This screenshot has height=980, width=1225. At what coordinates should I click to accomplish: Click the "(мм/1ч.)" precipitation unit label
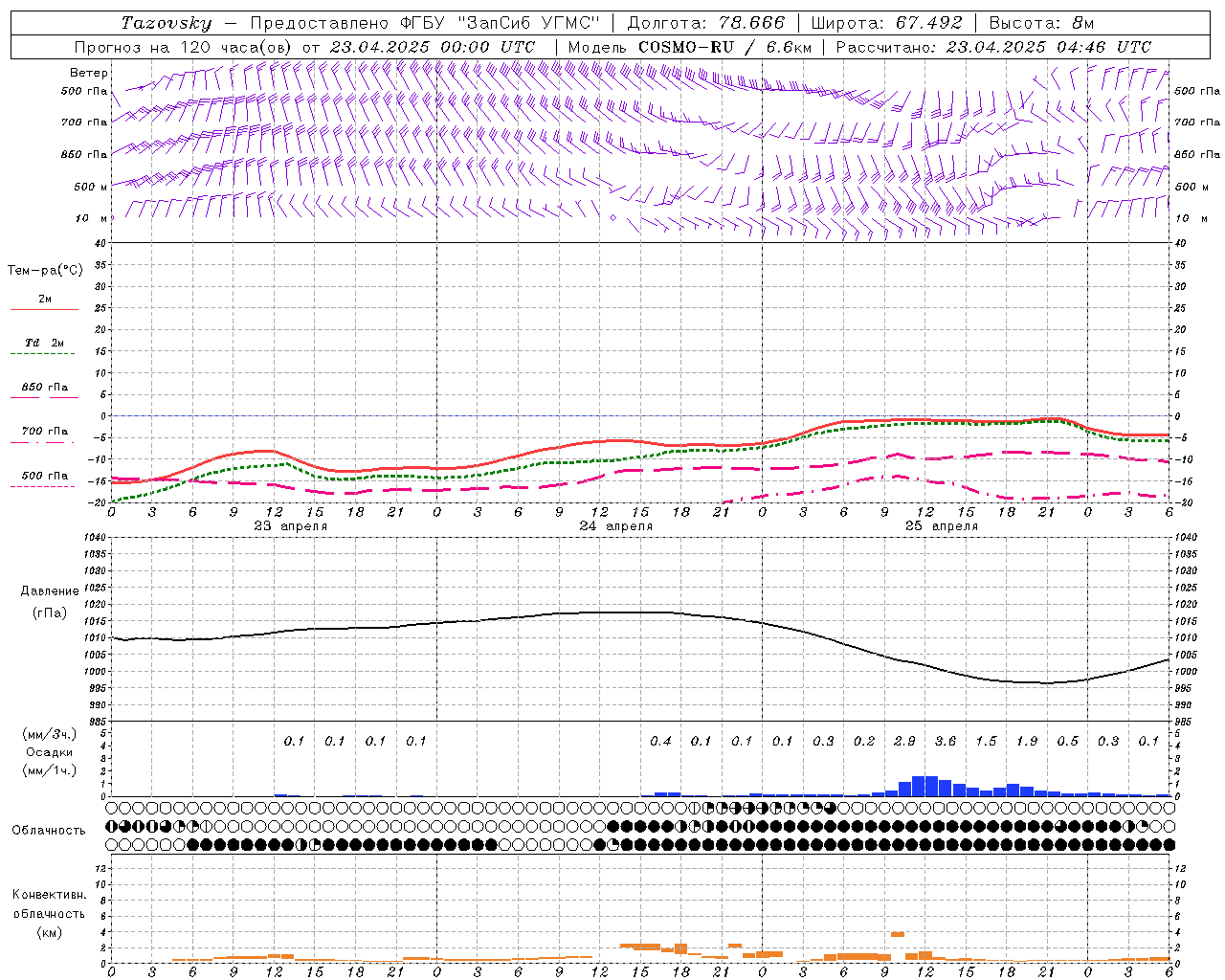click(x=50, y=770)
